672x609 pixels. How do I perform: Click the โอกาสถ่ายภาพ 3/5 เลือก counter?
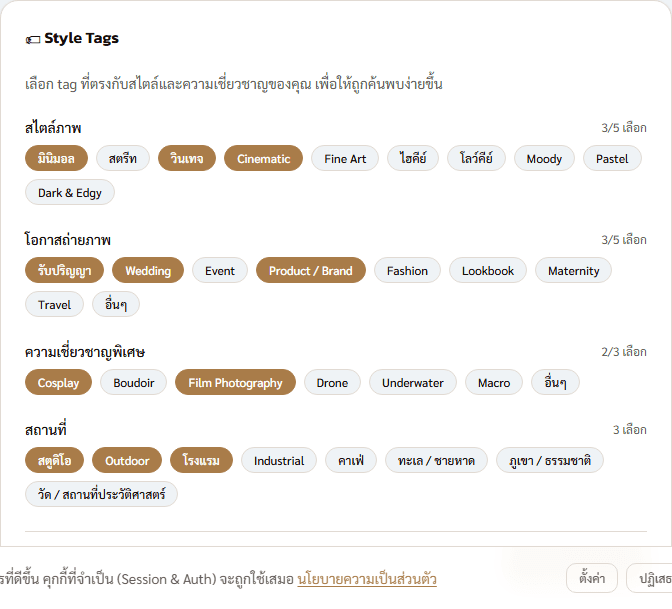pos(624,240)
